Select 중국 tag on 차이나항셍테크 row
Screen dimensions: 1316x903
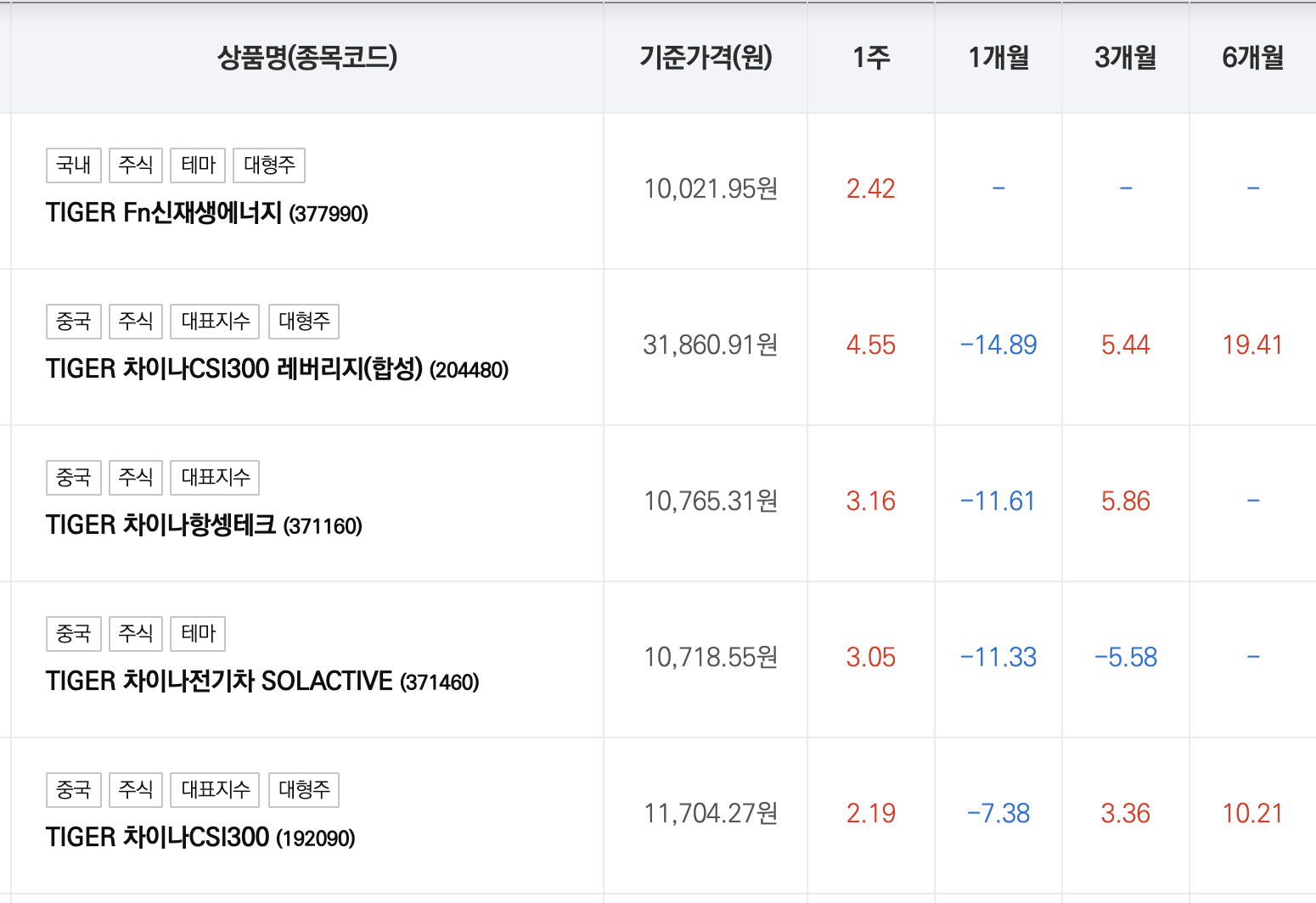pos(74,477)
